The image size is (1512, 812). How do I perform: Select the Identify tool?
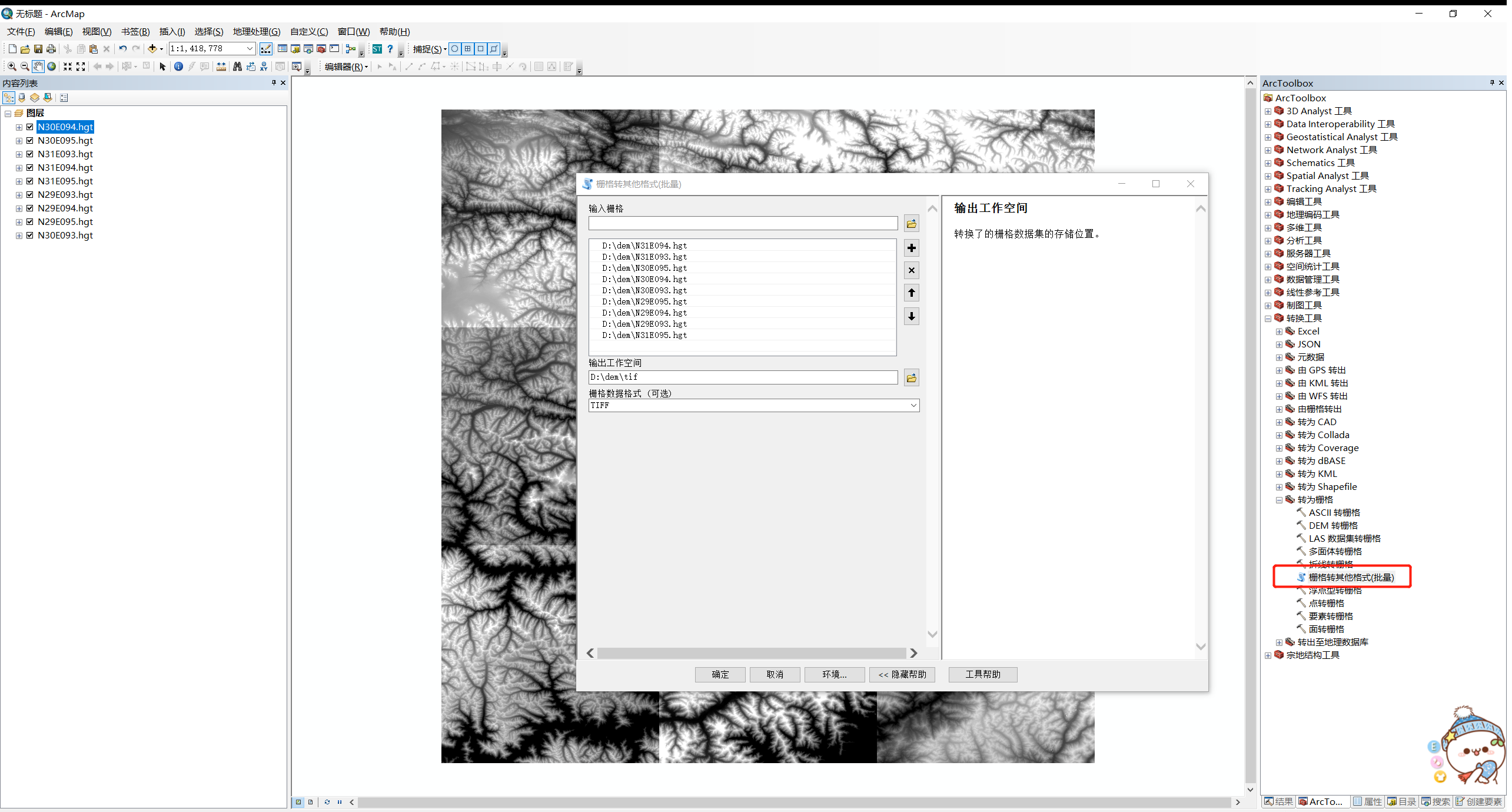tap(178, 66)
